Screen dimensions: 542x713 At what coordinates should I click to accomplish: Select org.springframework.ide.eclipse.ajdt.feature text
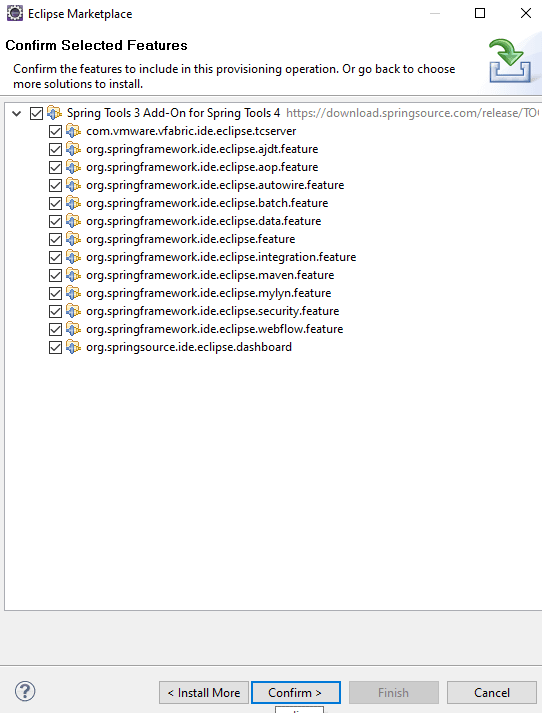pyautogui.click(x=202, y=149)
